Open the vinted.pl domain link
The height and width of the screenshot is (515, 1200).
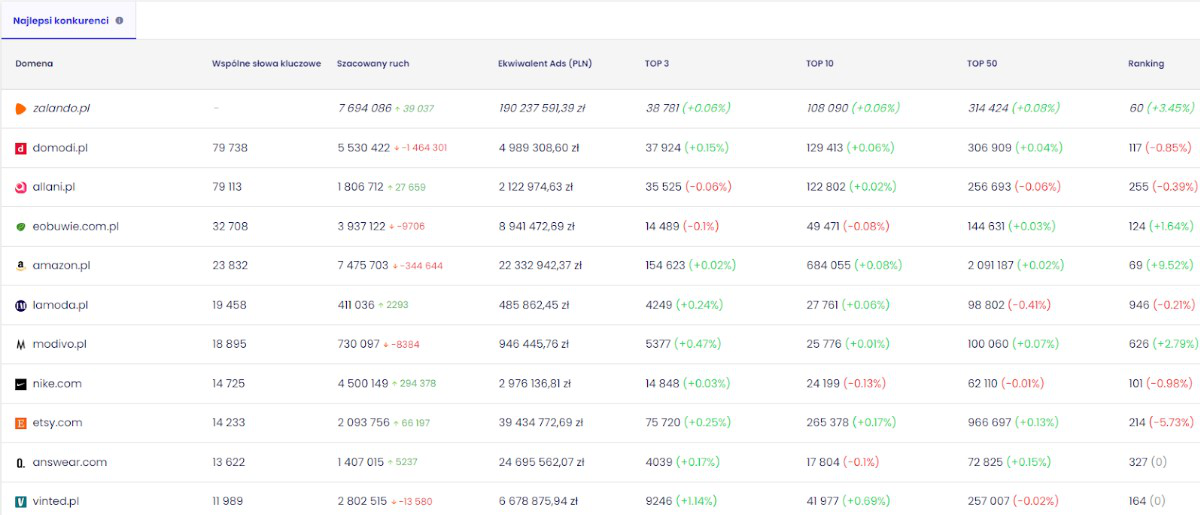[55, 502]
